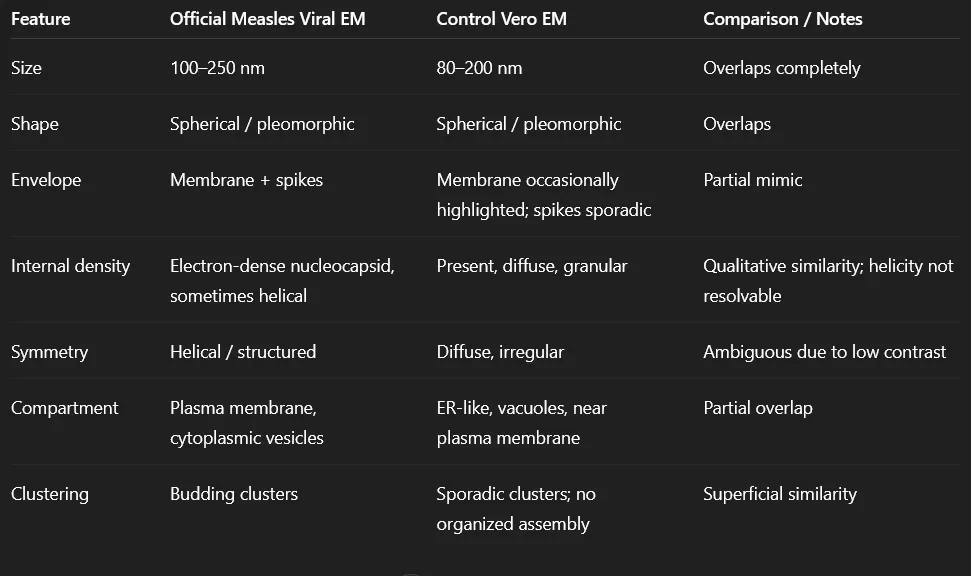Select the Size row label
The width and height of the screenshot is (971, 576).
click(26, 68)
